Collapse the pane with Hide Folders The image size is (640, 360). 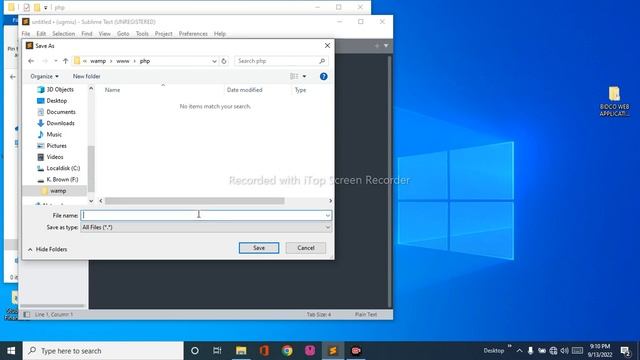pyautogui.click(x=47, y=249)
